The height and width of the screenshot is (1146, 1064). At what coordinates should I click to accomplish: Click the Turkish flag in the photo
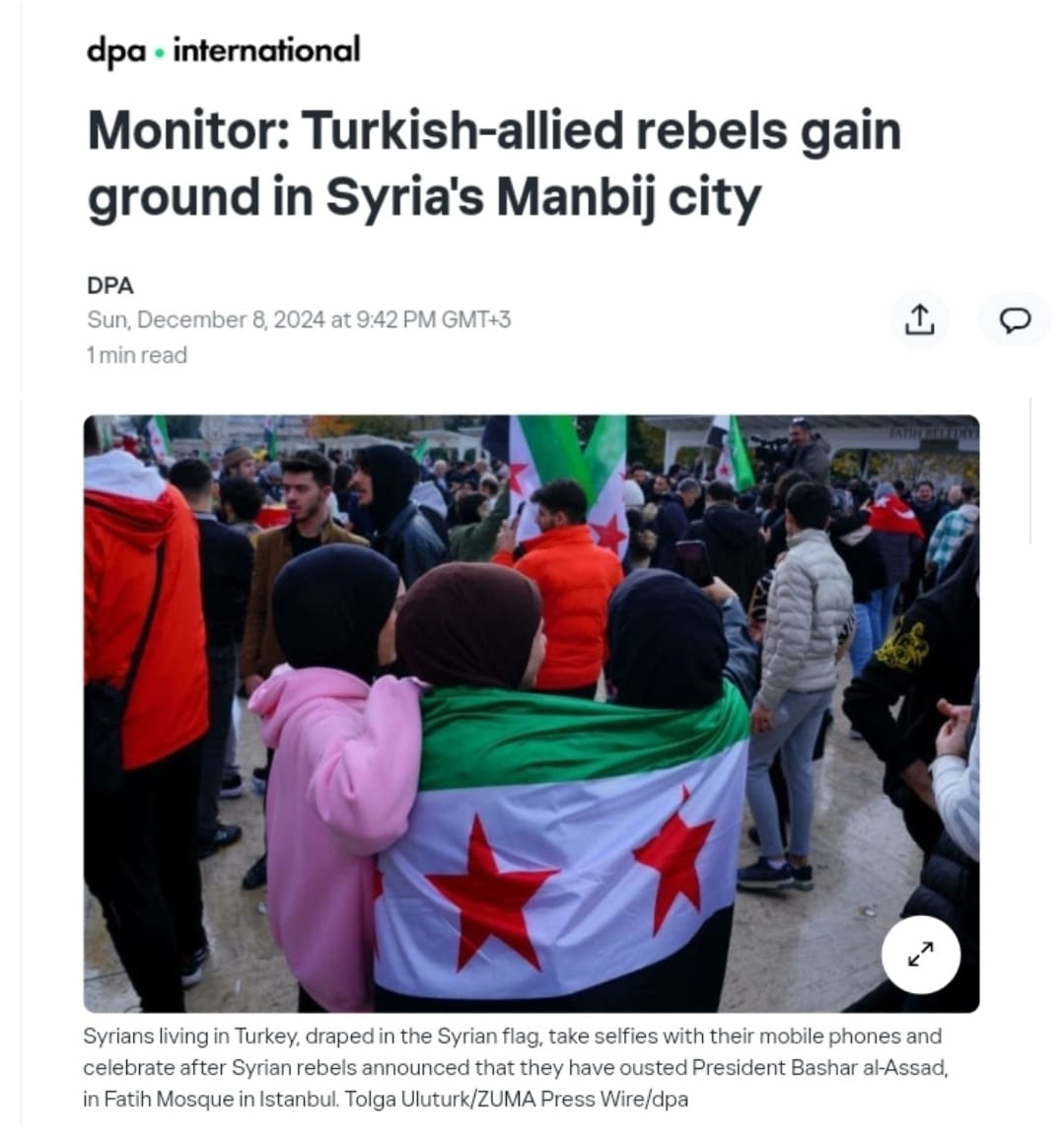point(894,515)
